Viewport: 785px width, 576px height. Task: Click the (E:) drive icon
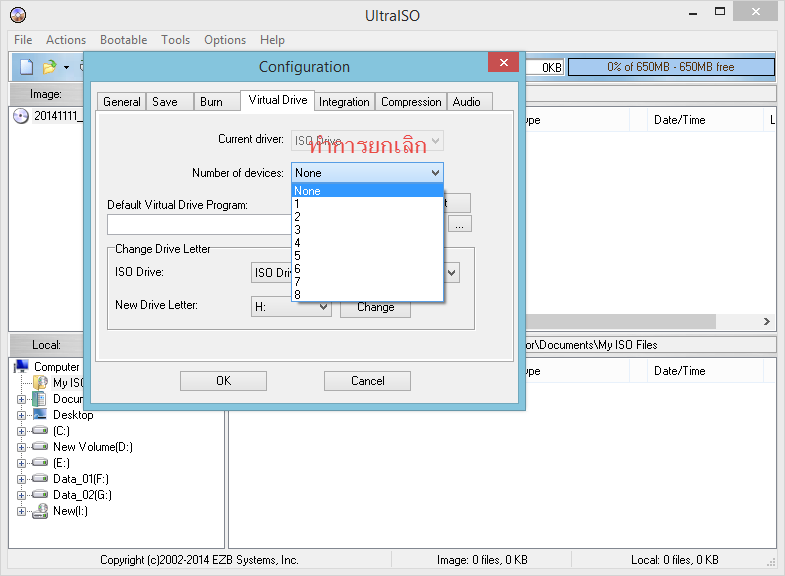pyautogui.click(x=40, y=462)
